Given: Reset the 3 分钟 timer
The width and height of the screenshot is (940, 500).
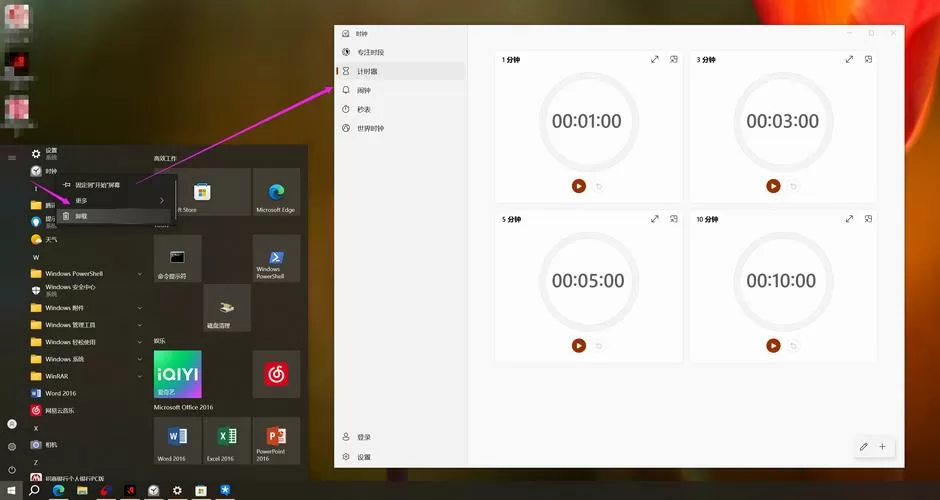Looking at the screenshot, I should (793, 186).
